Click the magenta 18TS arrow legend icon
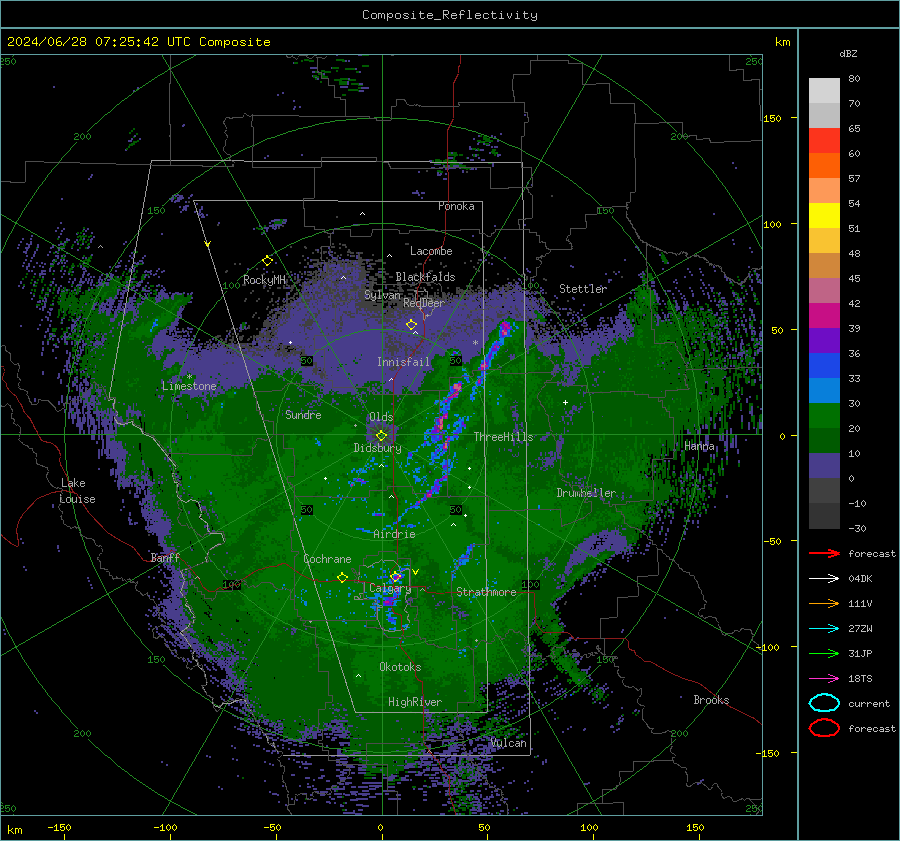 [x=824, y=678]
